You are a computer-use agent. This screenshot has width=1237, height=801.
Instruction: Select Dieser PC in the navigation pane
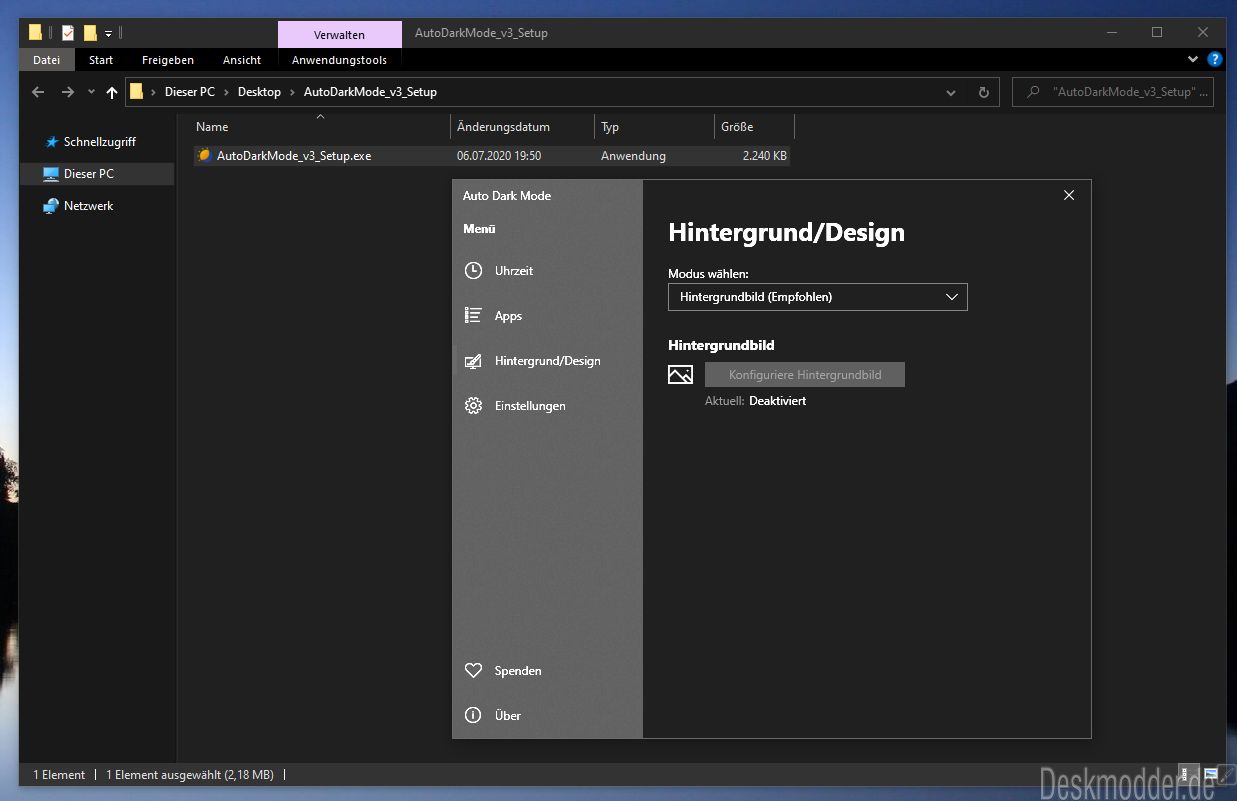pos(89,174)
